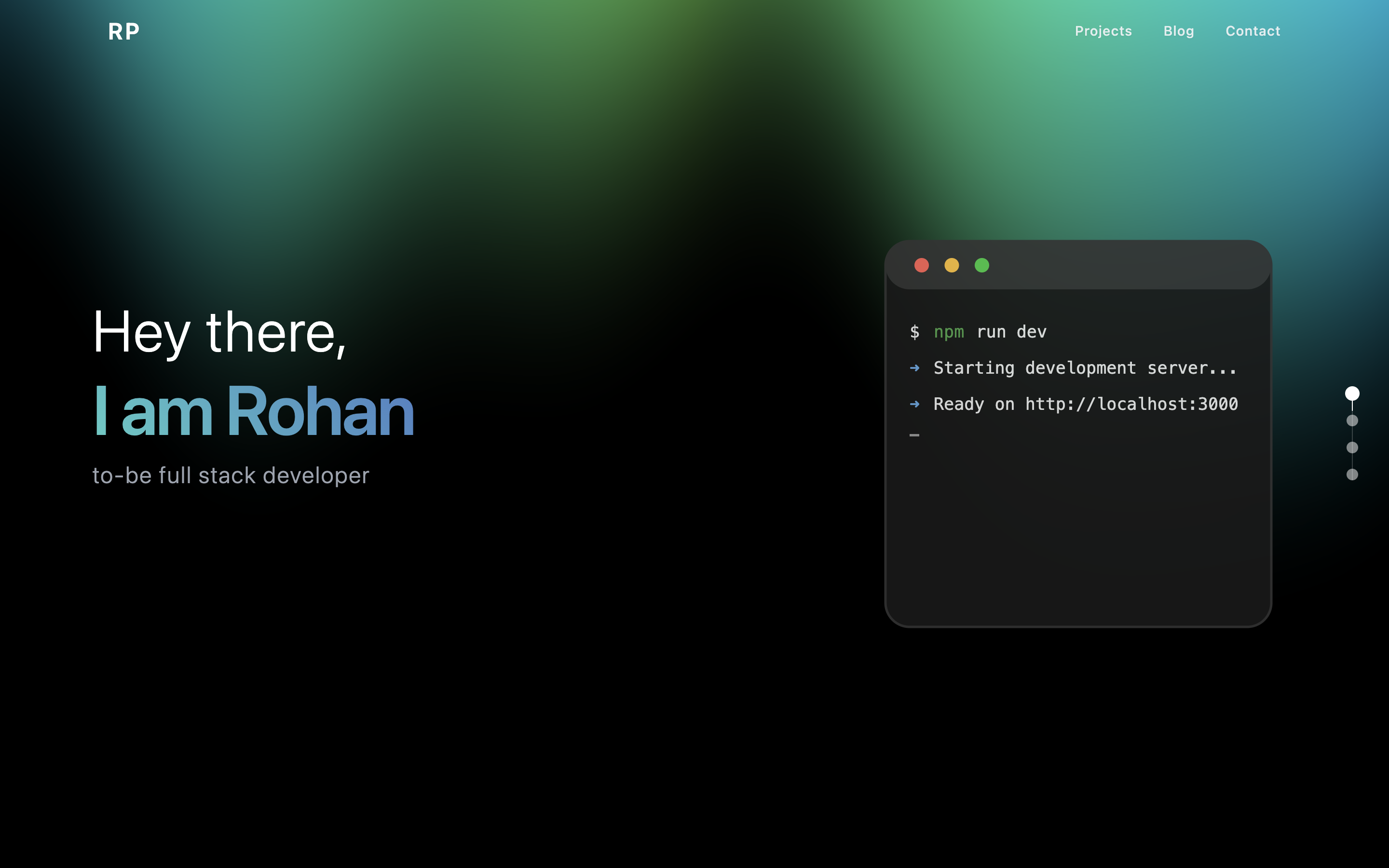This screenshot has height=868, width=1389.
Task: Click the red terminal window dot
Action: point(921,265)
